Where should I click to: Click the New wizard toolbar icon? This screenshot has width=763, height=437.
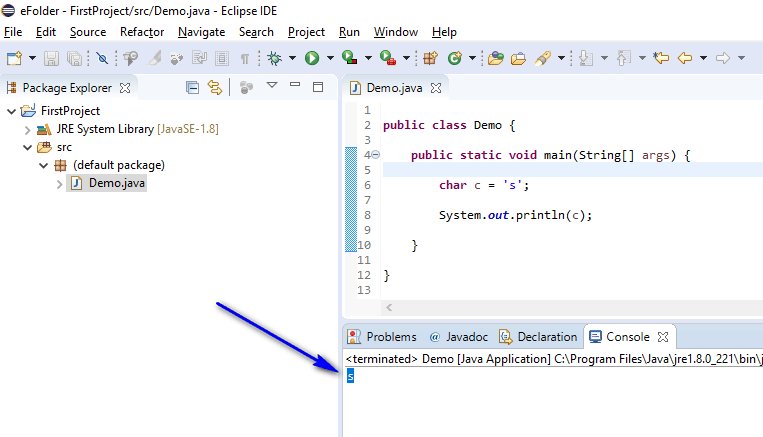pos(14,58)
